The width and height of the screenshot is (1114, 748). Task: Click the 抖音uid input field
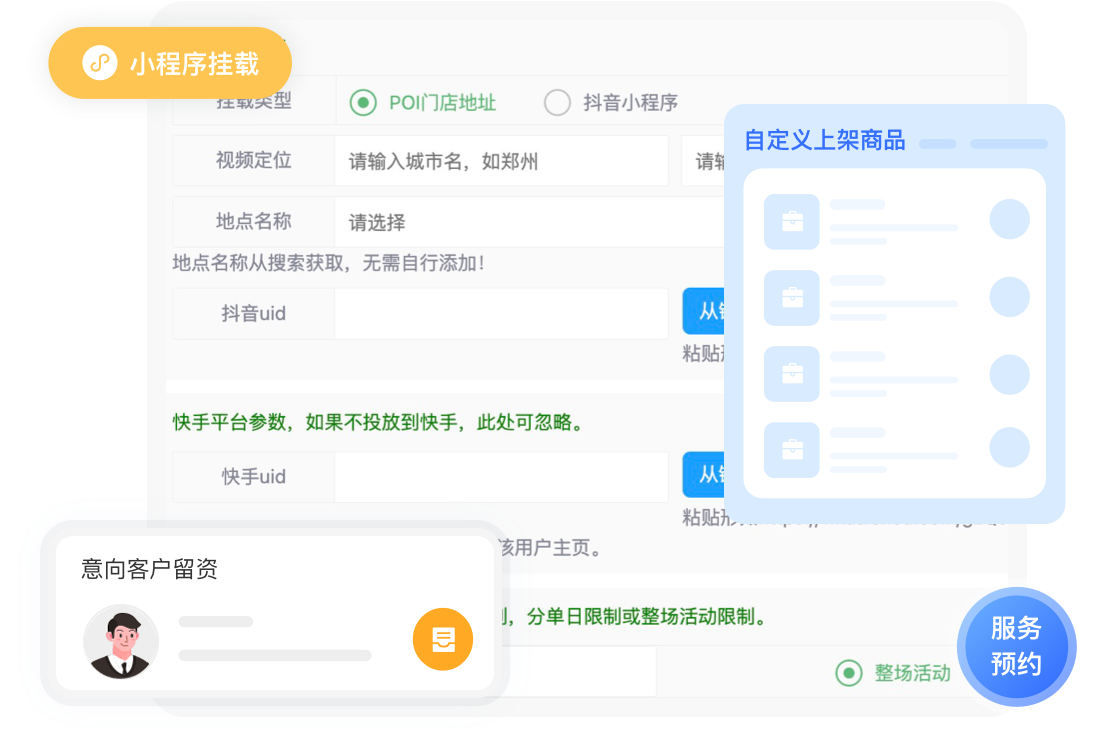pyautogui.click(x=501, y=313)
